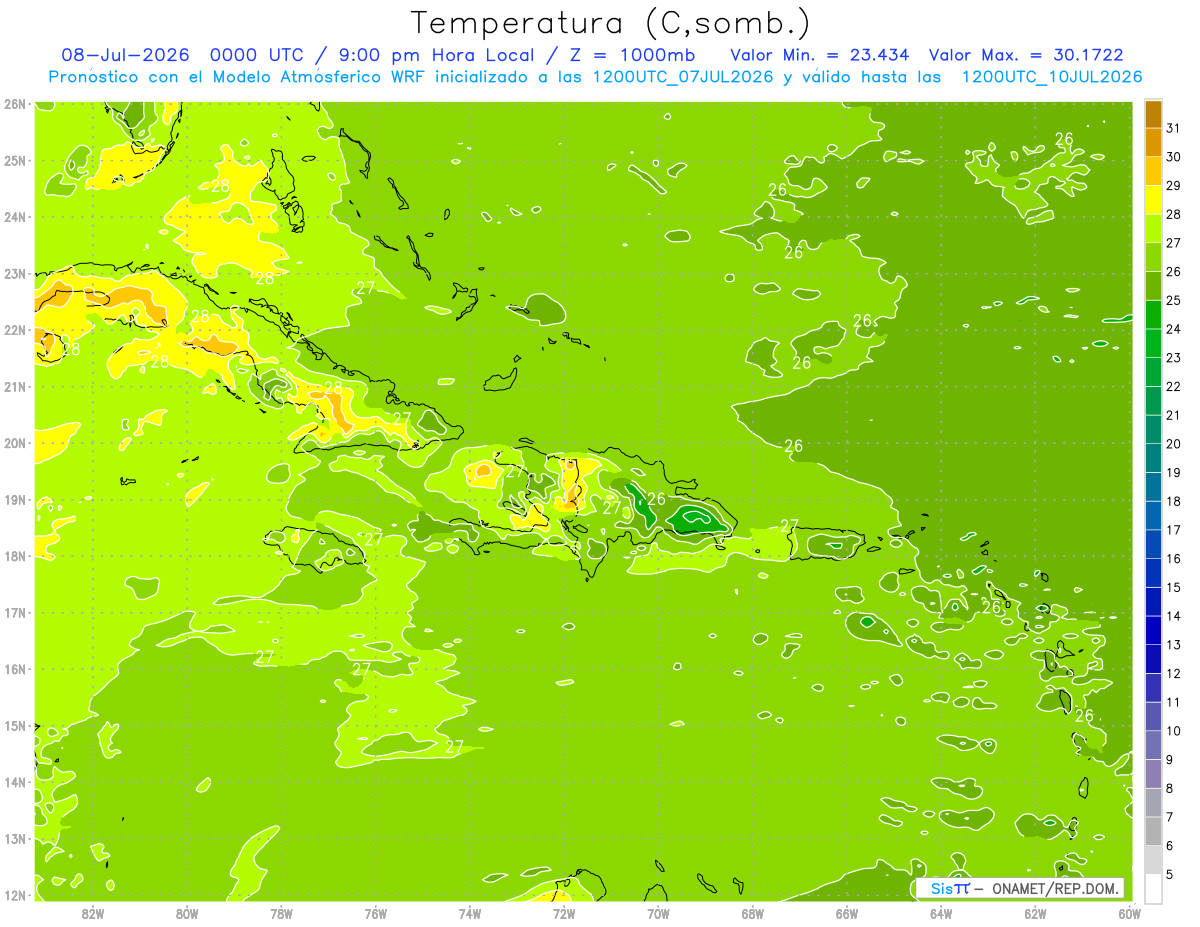The image size is (1200, 927).
Task: Click the valid-until time "1200UTC_10JUL2026"
Action: pyautogui.click(x=1052, y=77)
